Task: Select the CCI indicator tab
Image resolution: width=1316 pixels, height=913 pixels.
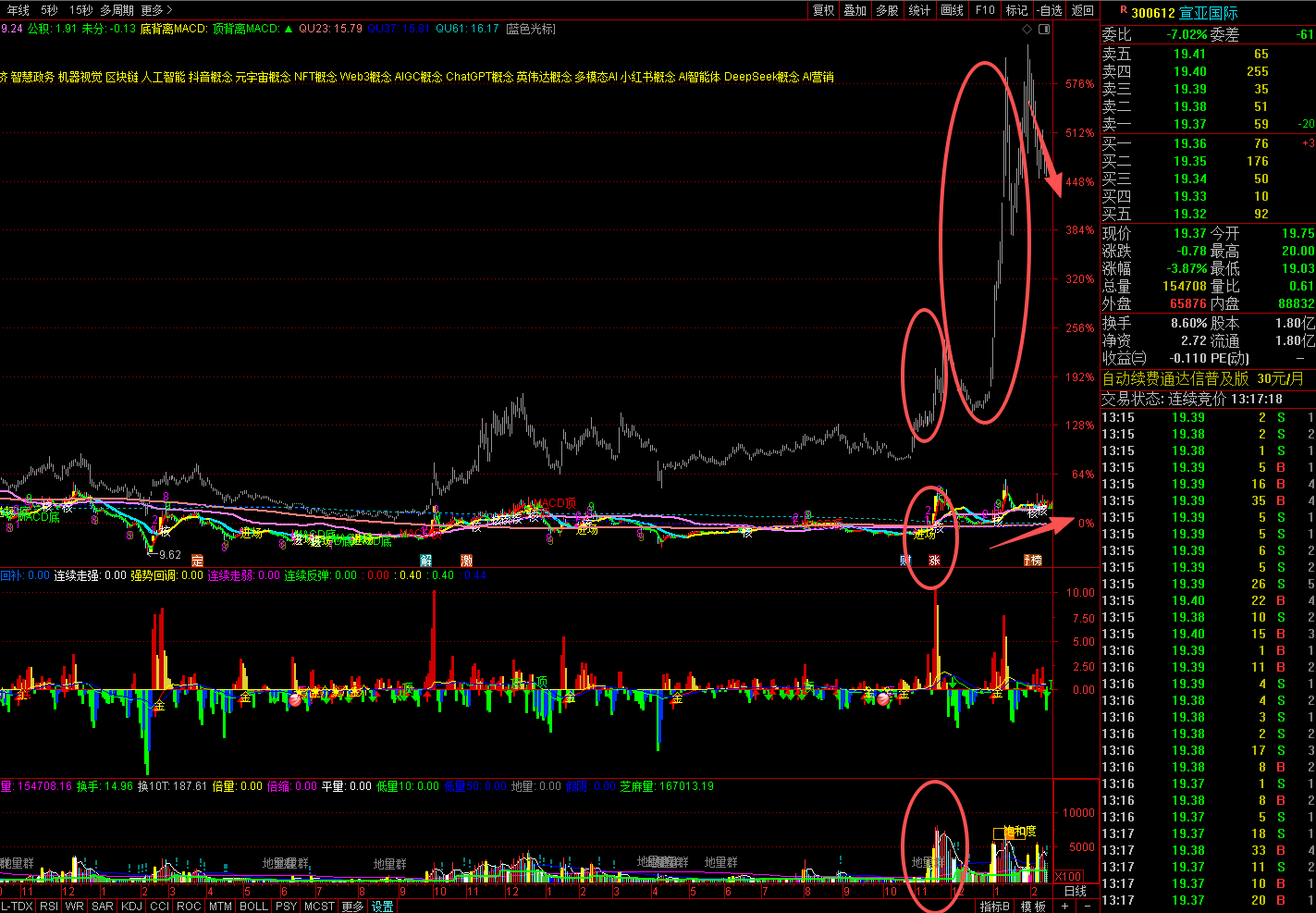Action: point(160,907)
